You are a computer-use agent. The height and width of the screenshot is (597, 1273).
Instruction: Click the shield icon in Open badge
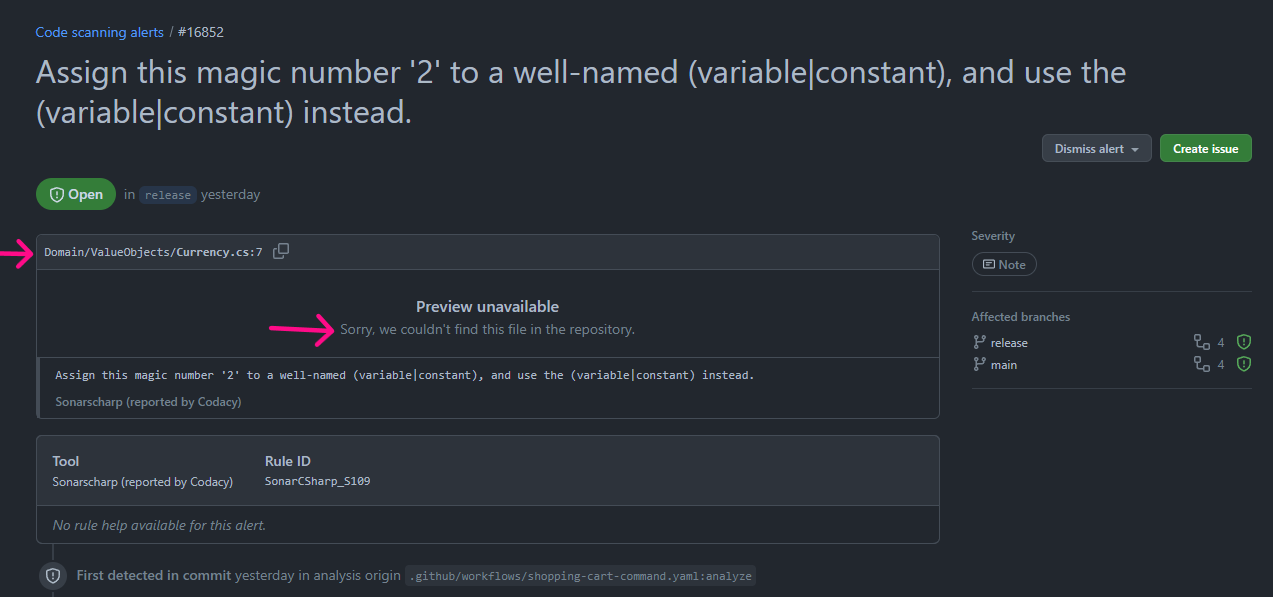pos(57,195)
